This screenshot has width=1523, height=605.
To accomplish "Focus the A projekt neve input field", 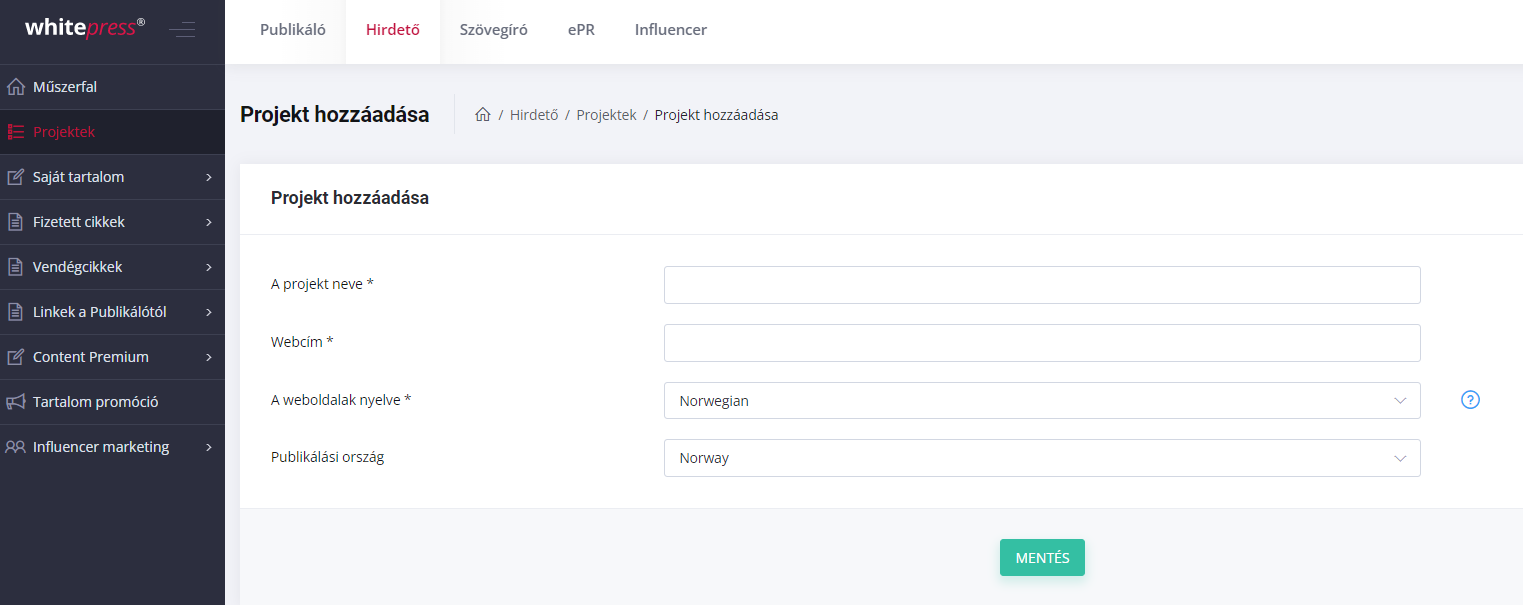I will click(1042, 285).
